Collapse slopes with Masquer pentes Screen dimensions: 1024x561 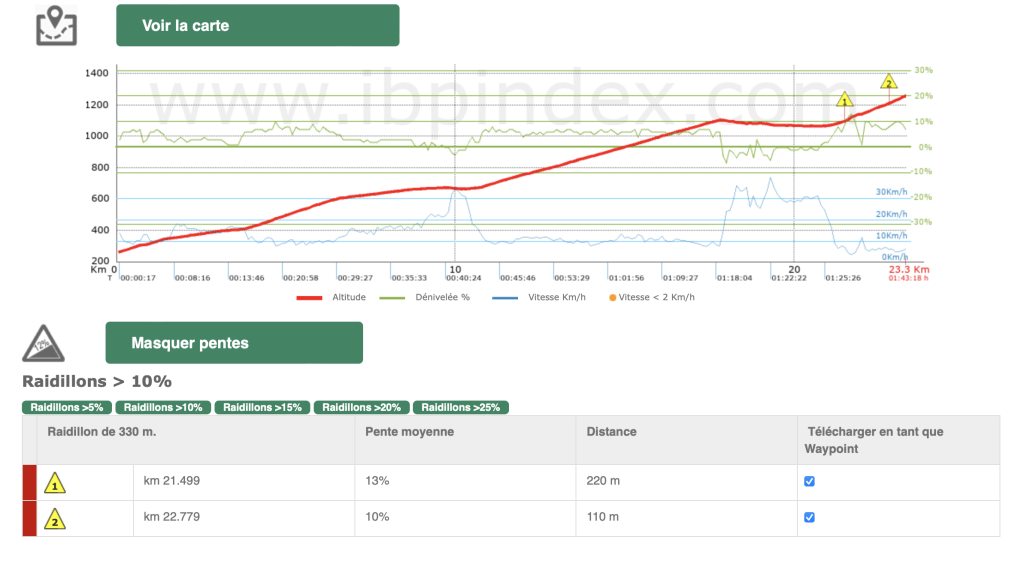[234, 343]
